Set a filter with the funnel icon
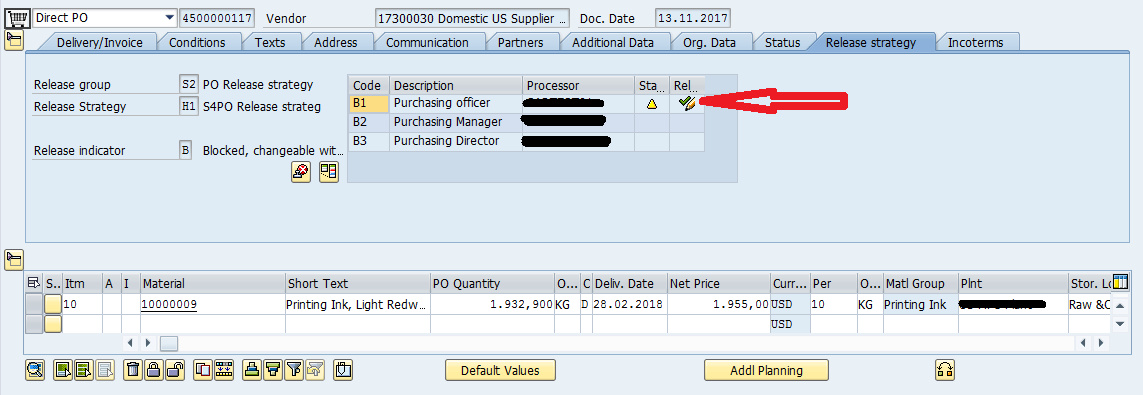Image resolution: width=1143 pixels, height=395 pixels. [x=293, y=370]
